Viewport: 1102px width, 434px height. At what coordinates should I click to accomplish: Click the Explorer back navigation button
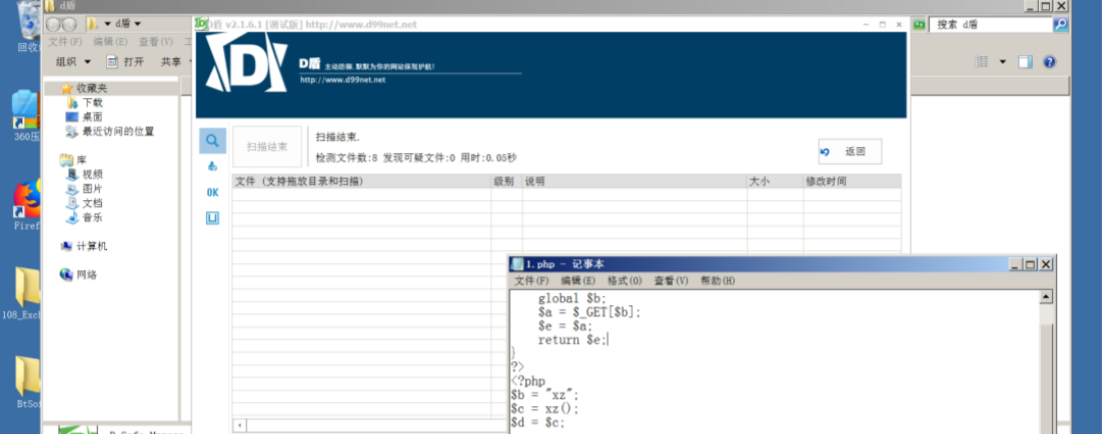(52, 25)
